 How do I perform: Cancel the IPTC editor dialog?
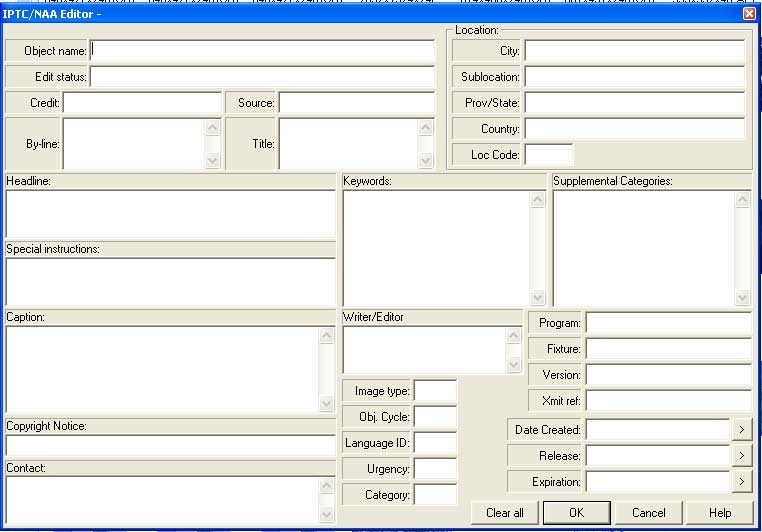tap(648, 513)
